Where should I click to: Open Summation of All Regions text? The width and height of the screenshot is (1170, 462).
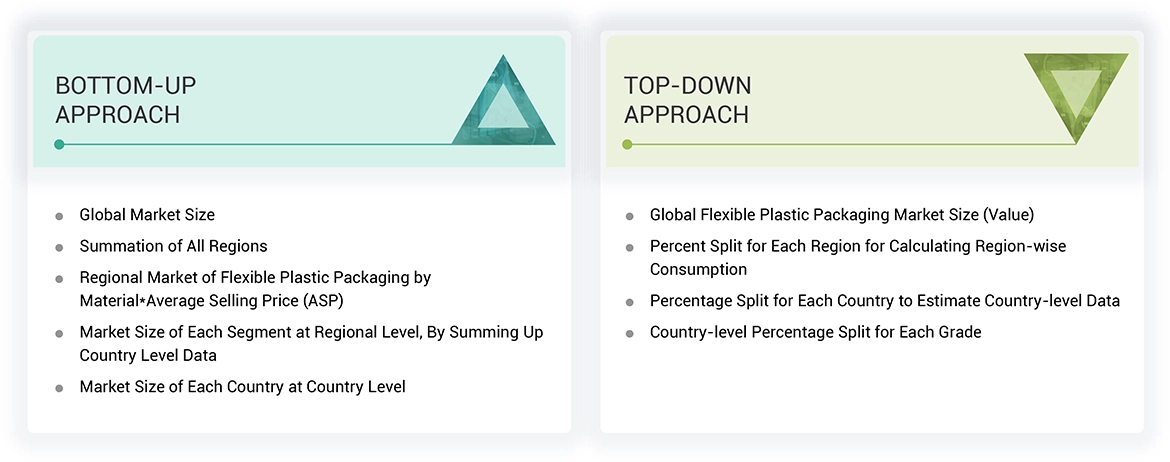tap(173, 246)
